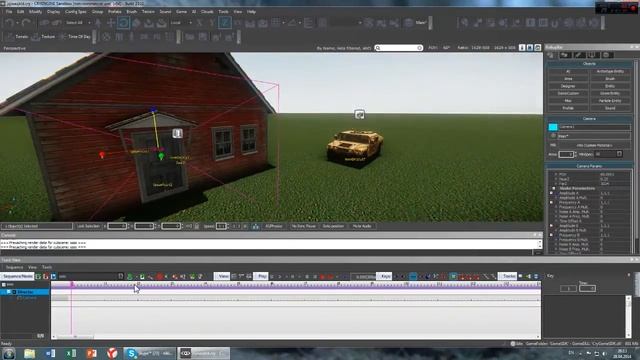Toggle Snap Angle in the toolbar
Screen dimensions: 640x360
[x=292, y=23]
